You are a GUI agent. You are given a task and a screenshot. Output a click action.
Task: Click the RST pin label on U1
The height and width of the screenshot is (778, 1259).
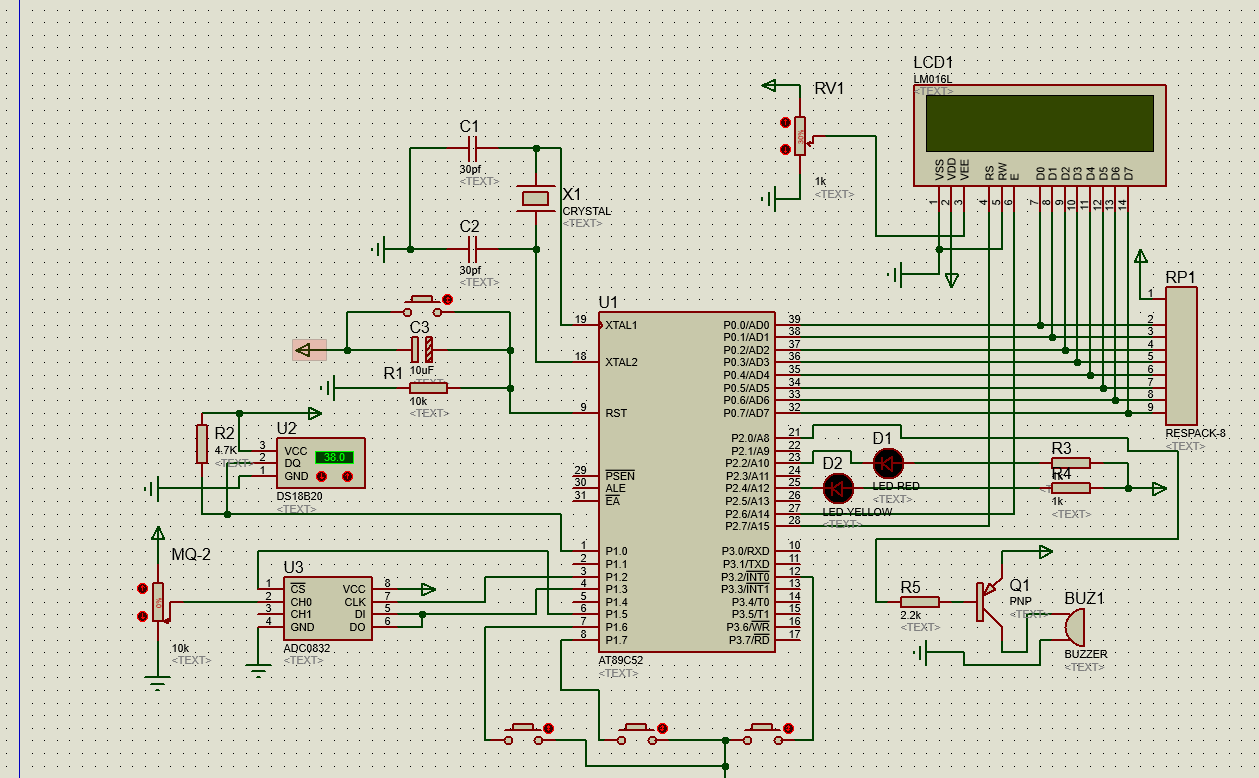point(616,413)
